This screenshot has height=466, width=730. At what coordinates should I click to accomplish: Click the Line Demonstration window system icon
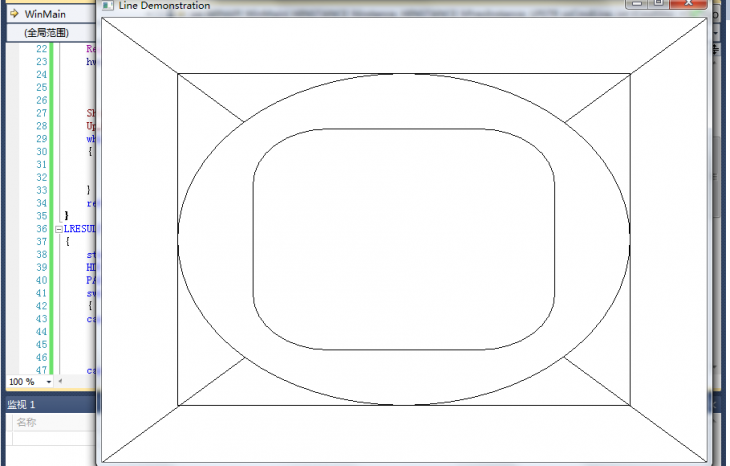tap(108, 5)
